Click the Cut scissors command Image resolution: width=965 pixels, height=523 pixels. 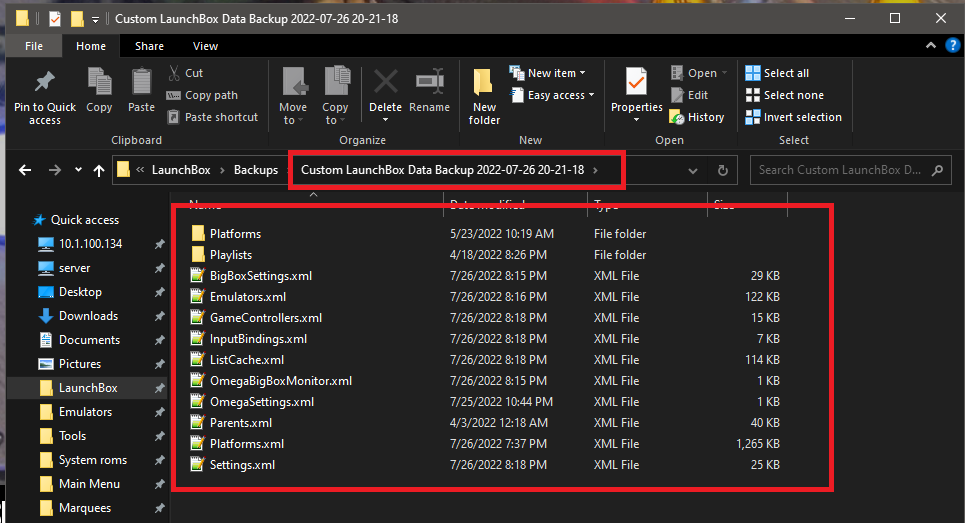click(185, 73)
